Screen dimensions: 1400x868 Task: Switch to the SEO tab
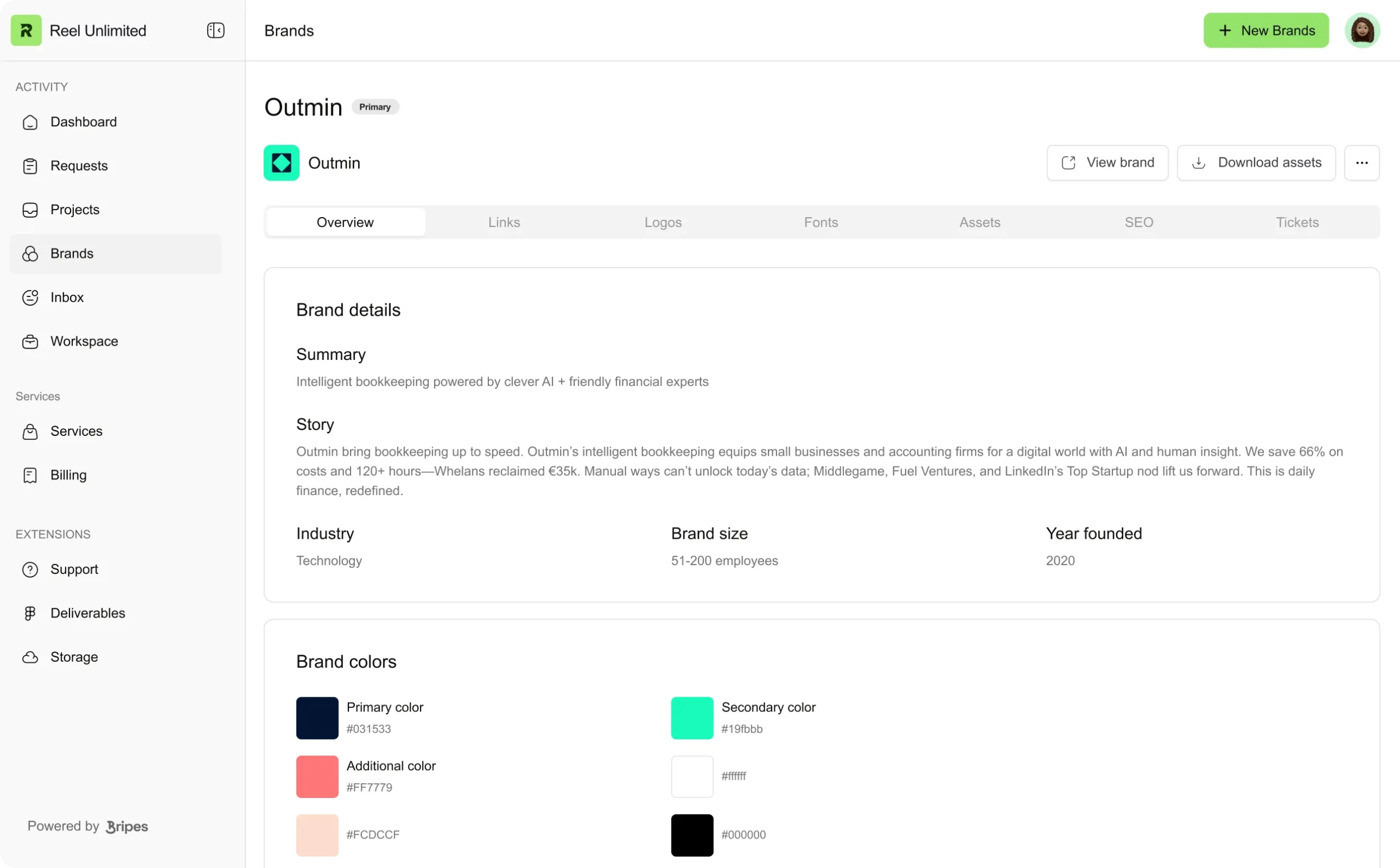[1138, 222]
